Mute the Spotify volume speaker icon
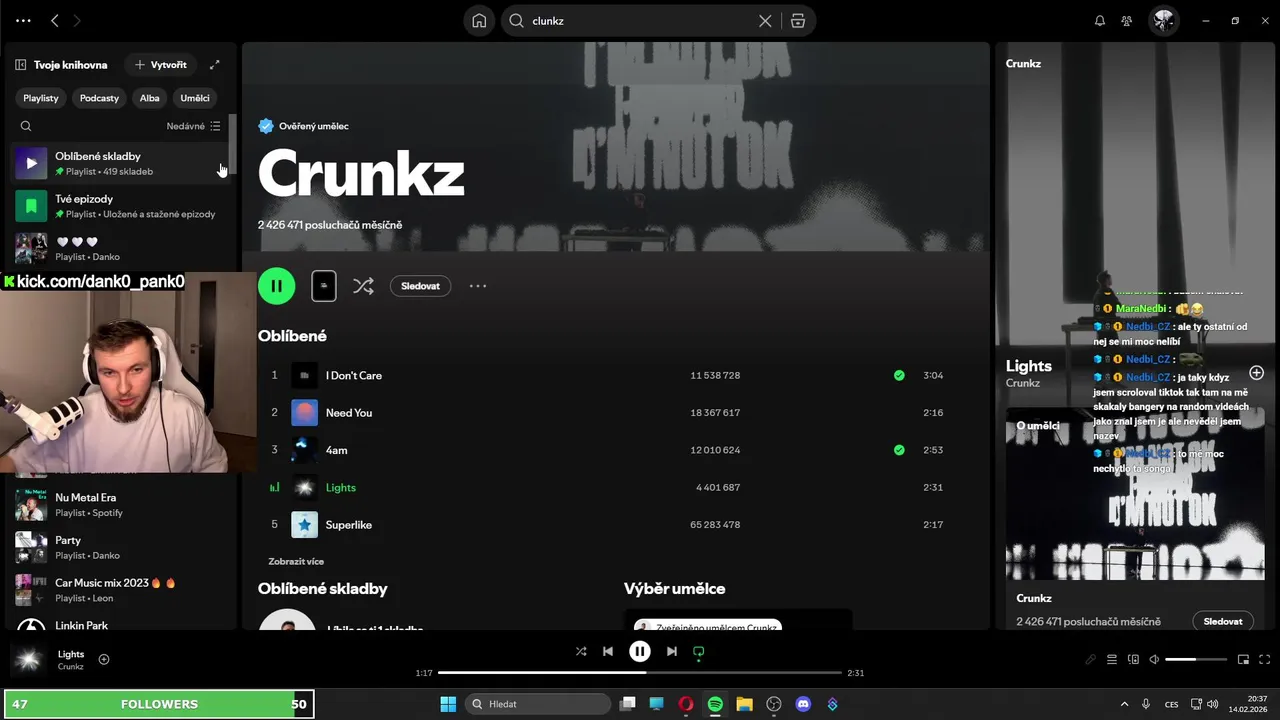The image size is (1280, 720). (x=1154, y=660)
